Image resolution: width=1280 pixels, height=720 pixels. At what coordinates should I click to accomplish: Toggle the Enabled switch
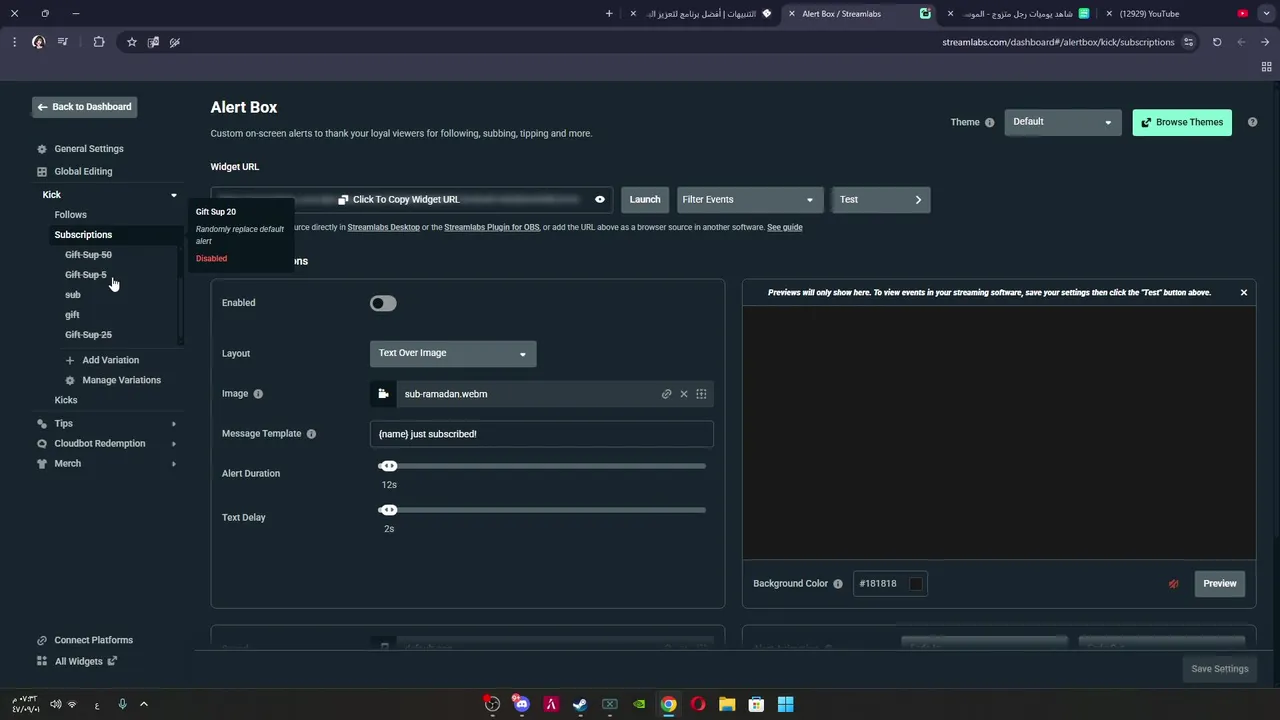(383, 303)
